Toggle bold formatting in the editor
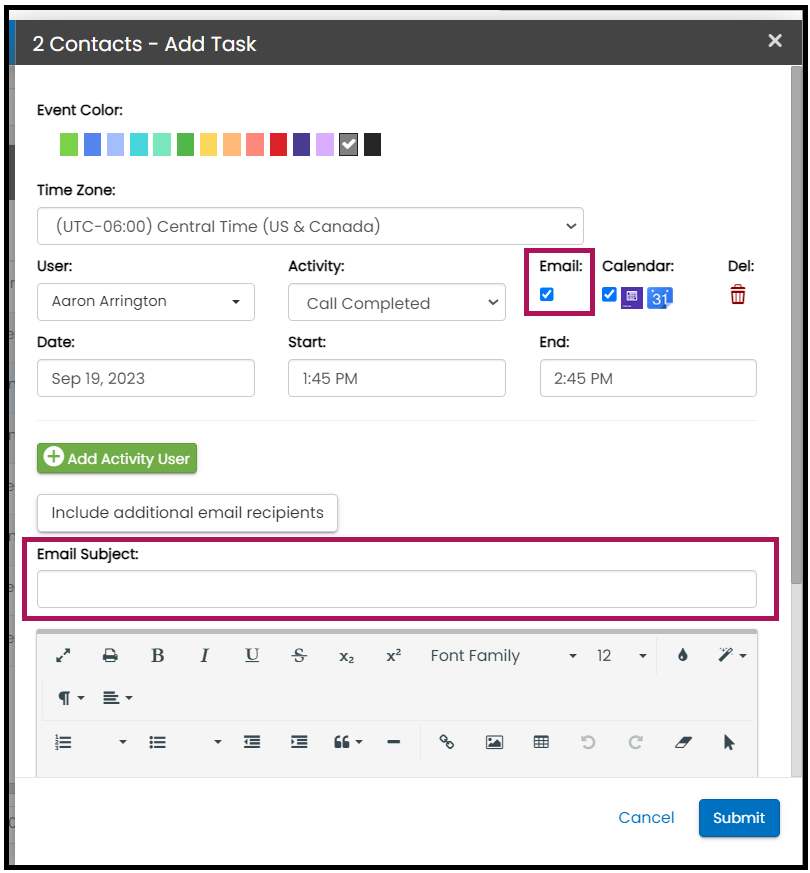Viewport: 810px width, 873px height. click(157, 656)
